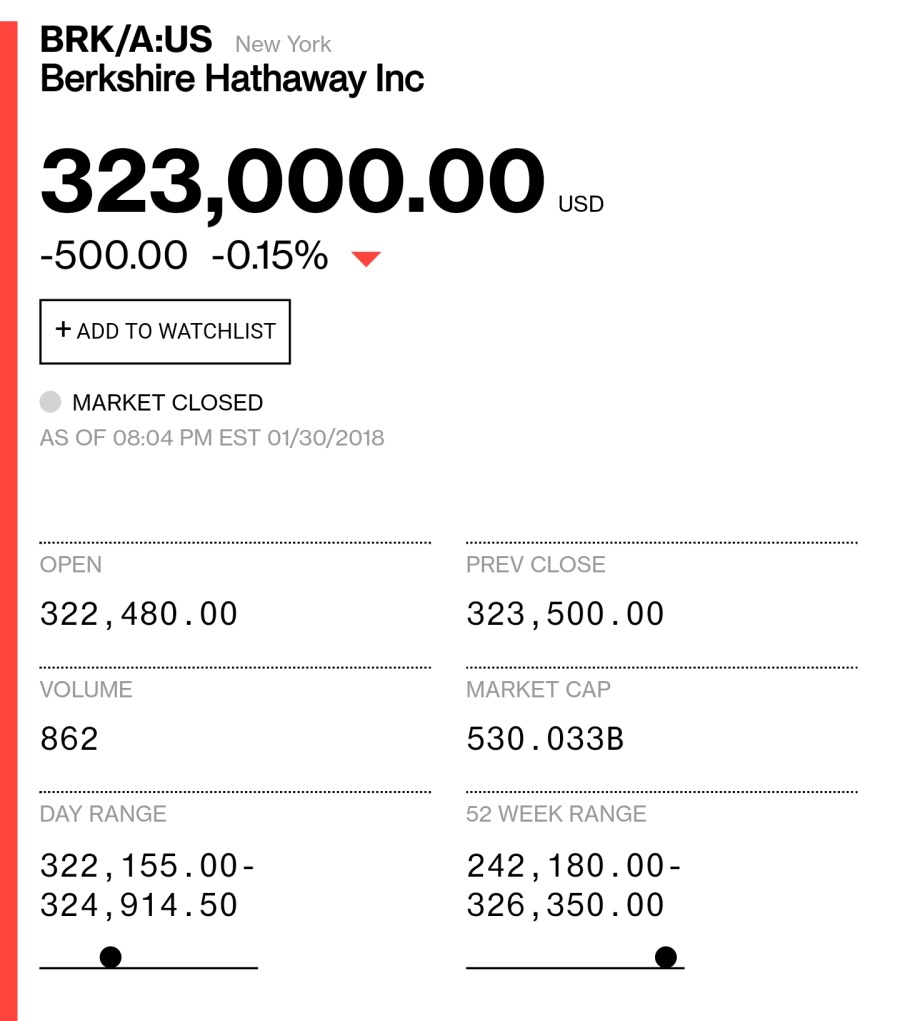Image resolution: width=900 pixels, height=1021 pixels.
Task: Click the gray Market Closed status dot
Action: point(50,402)
